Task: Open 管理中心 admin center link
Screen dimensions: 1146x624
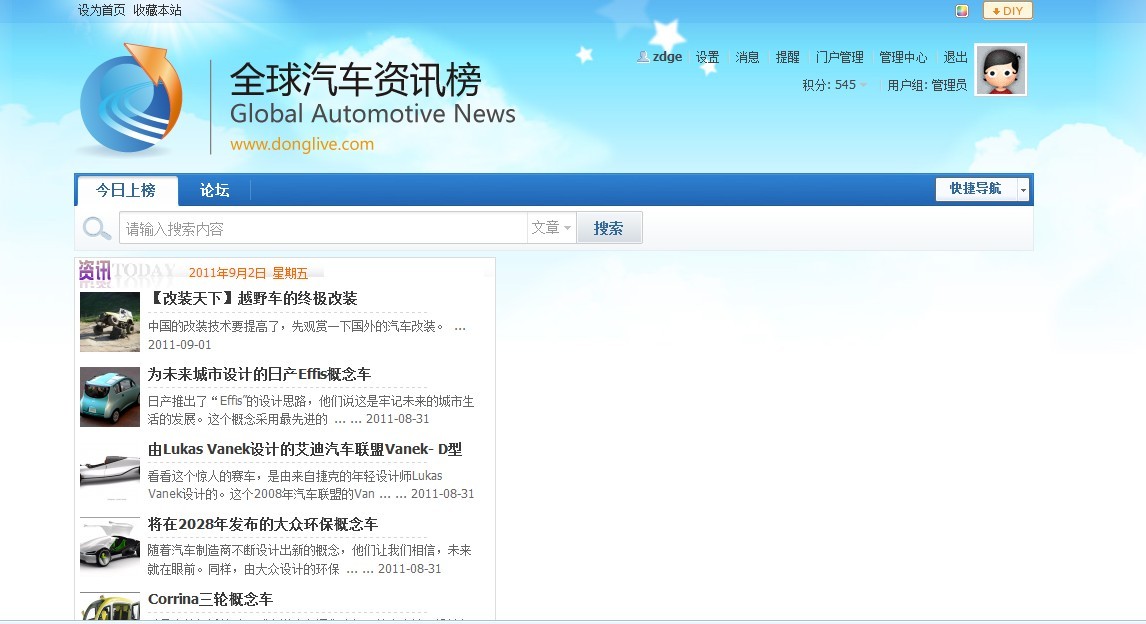Action: 903,57
